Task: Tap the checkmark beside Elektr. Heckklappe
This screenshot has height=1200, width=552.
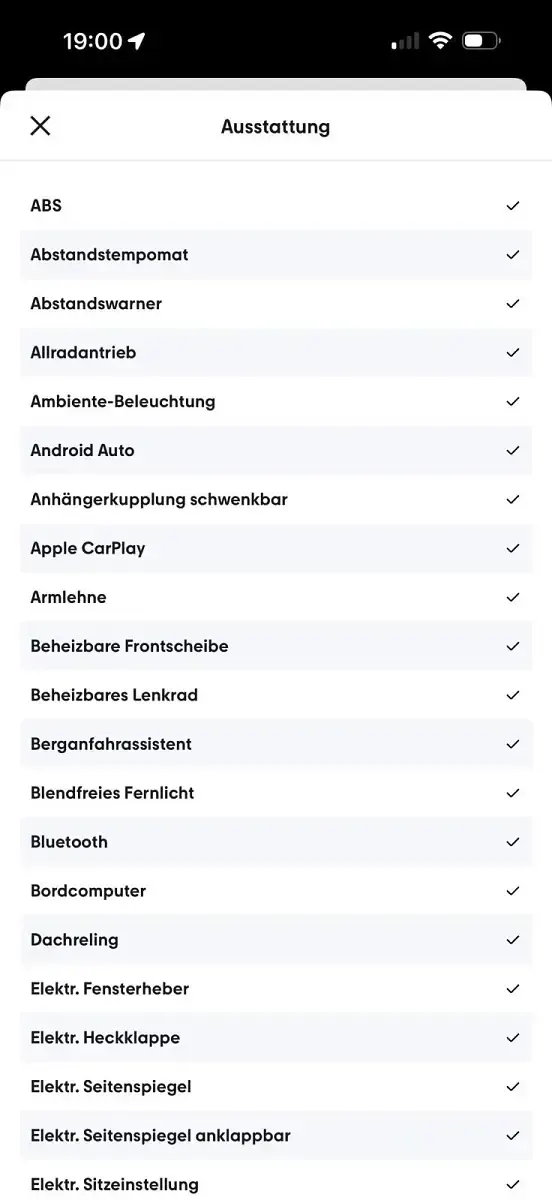Action: coord(513,1038)
